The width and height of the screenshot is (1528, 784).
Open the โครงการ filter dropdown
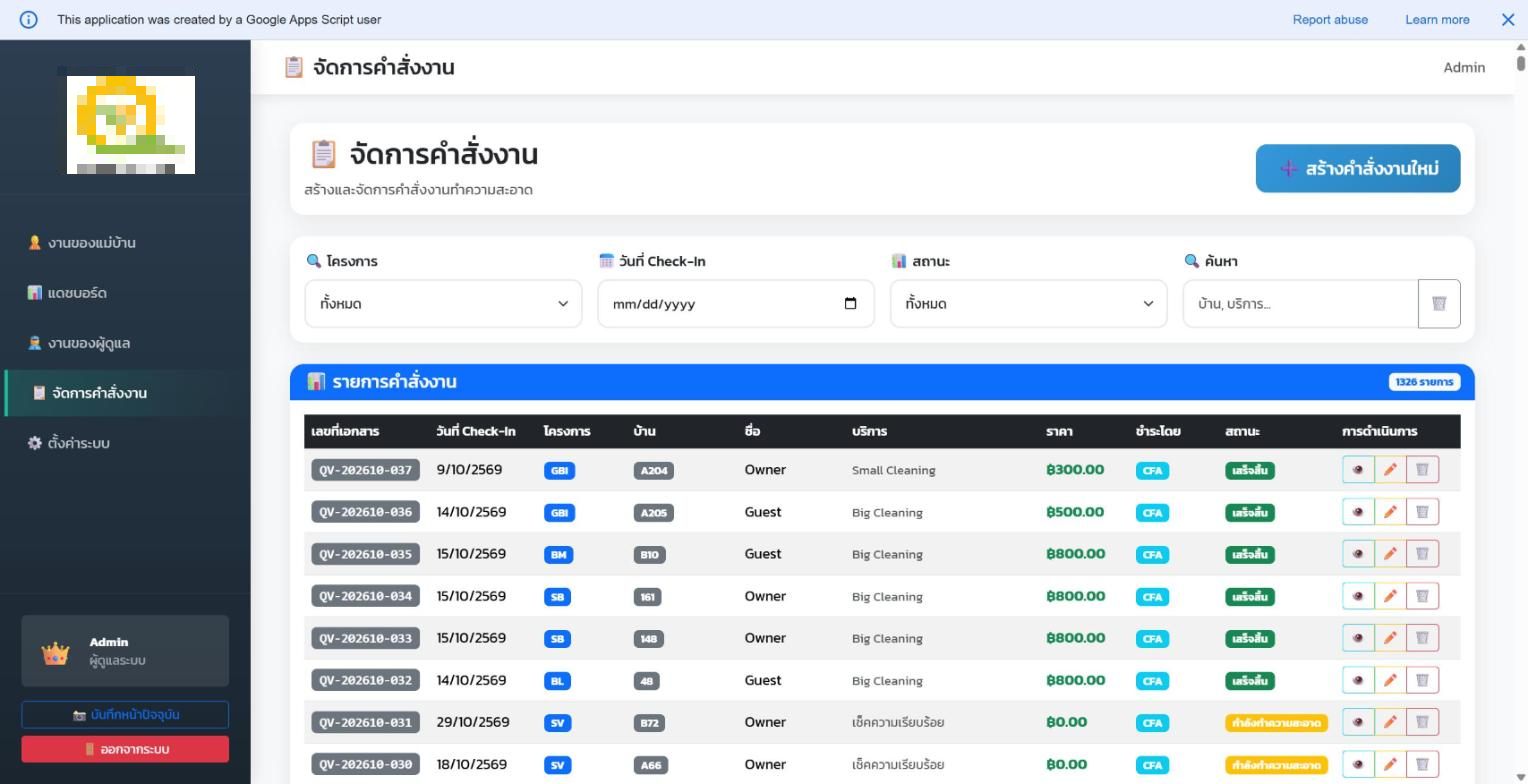point(443,304)
